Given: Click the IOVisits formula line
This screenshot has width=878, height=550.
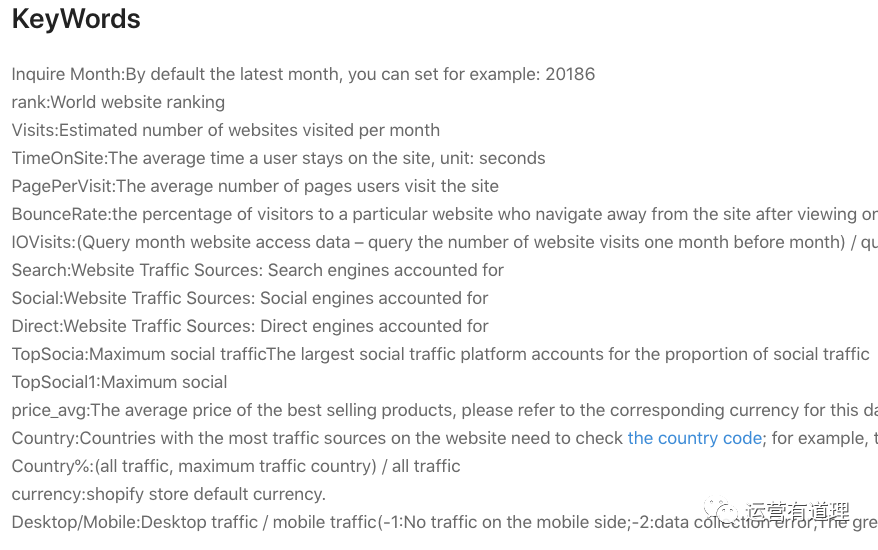Looking at the screenshot, I should pyautogui.click(x=440, y=242).
